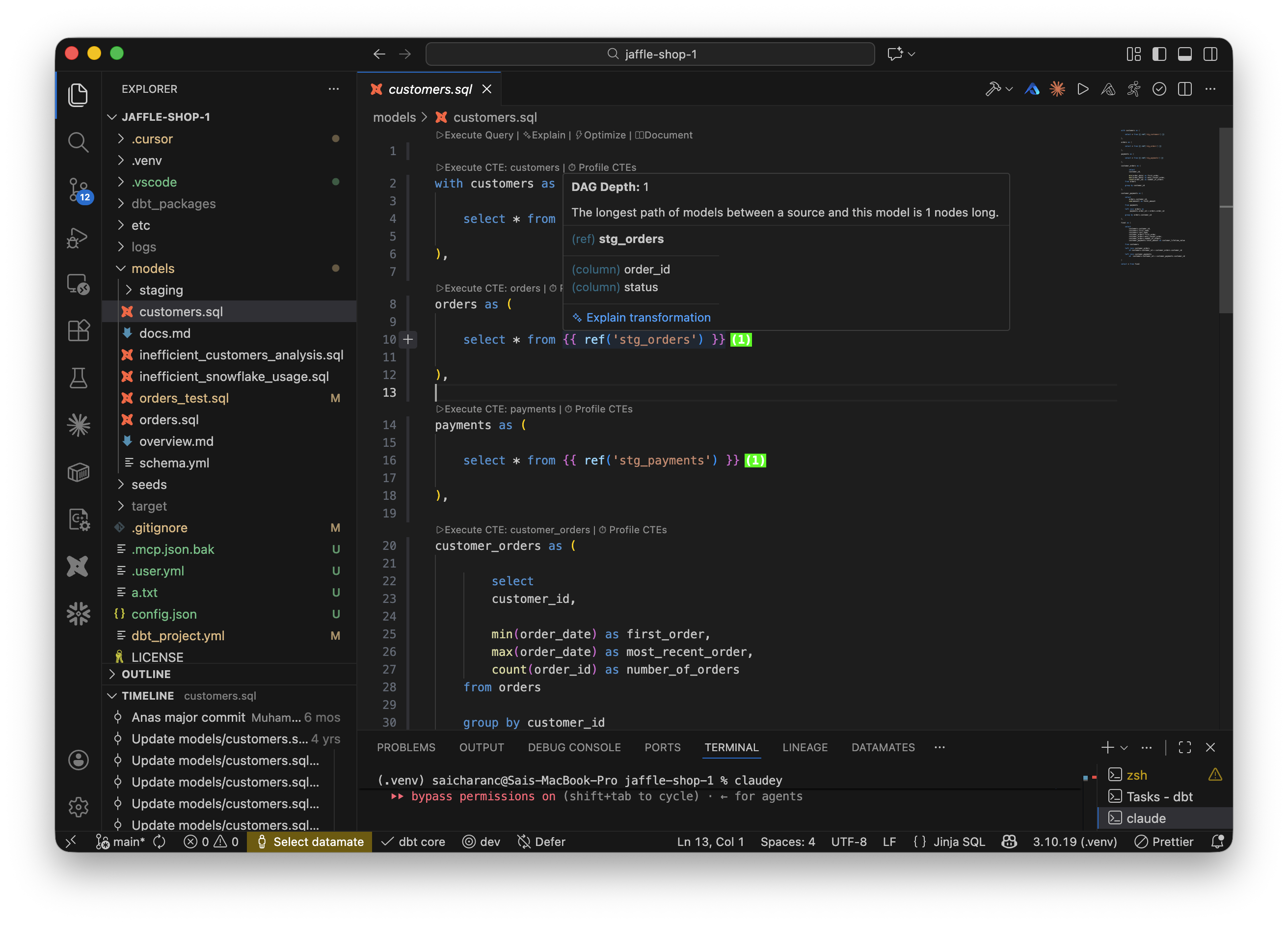Expand the OUTLINE section
Screen dimensions: 1288x925
click(x=229, y=674)
